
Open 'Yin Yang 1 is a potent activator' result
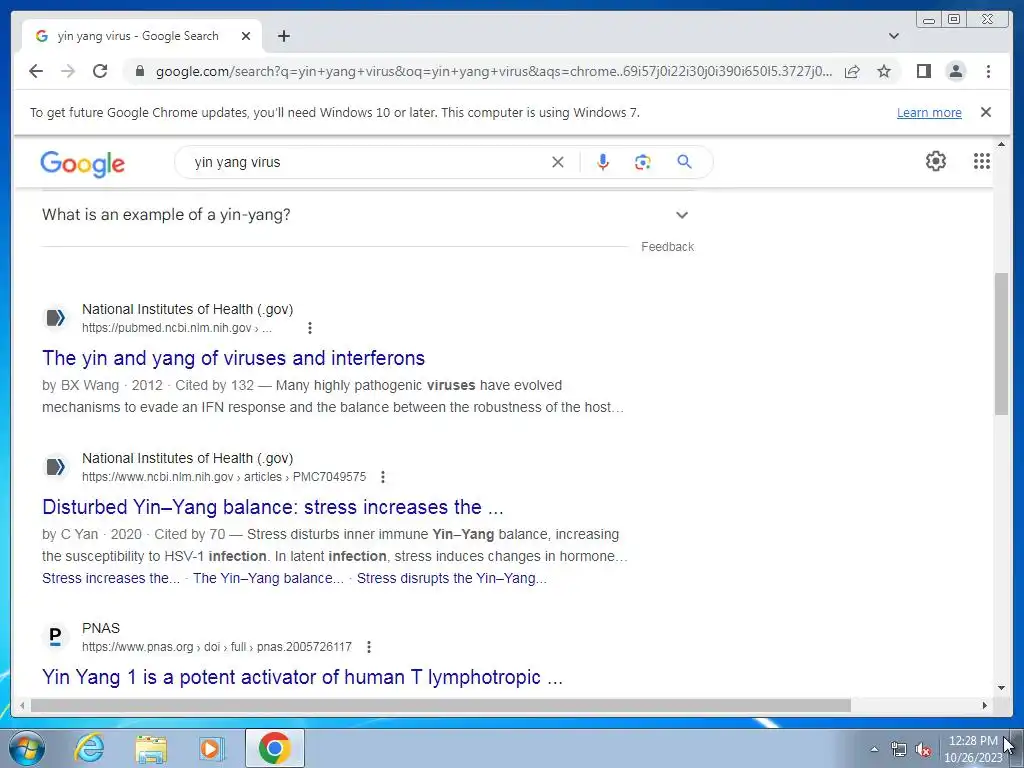point(302,677)
